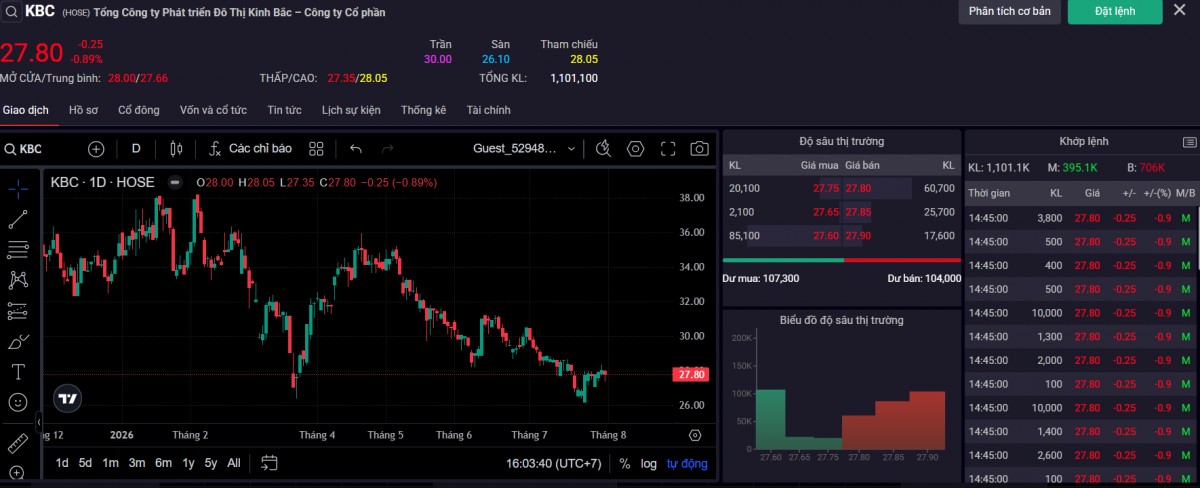Toggle log scale on chart

[x=649, y=463]
